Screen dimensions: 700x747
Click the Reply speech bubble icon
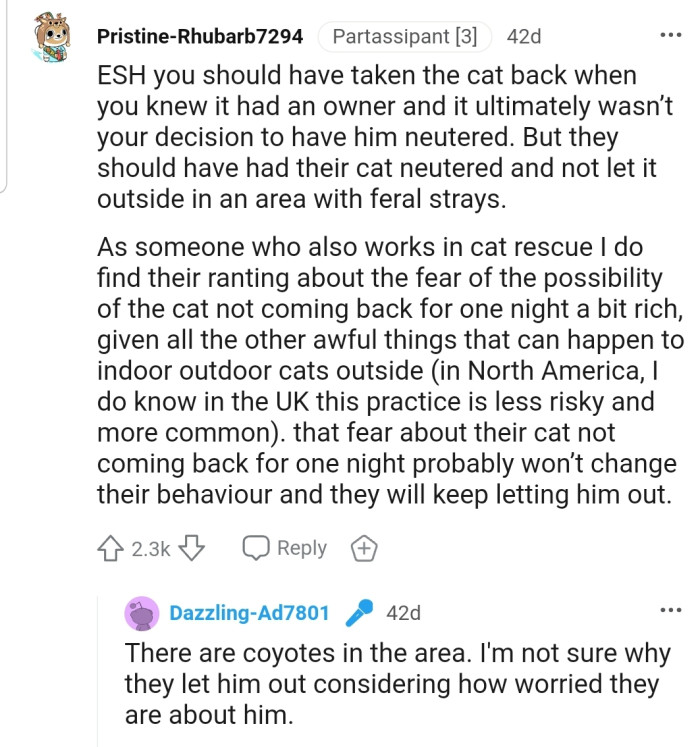257,548
